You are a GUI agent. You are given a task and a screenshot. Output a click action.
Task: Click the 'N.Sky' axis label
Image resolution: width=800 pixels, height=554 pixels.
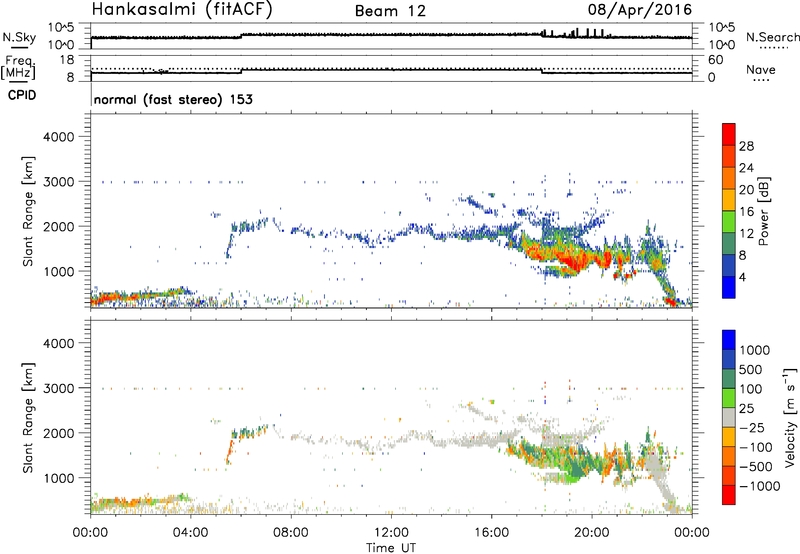tap(19, 37)
